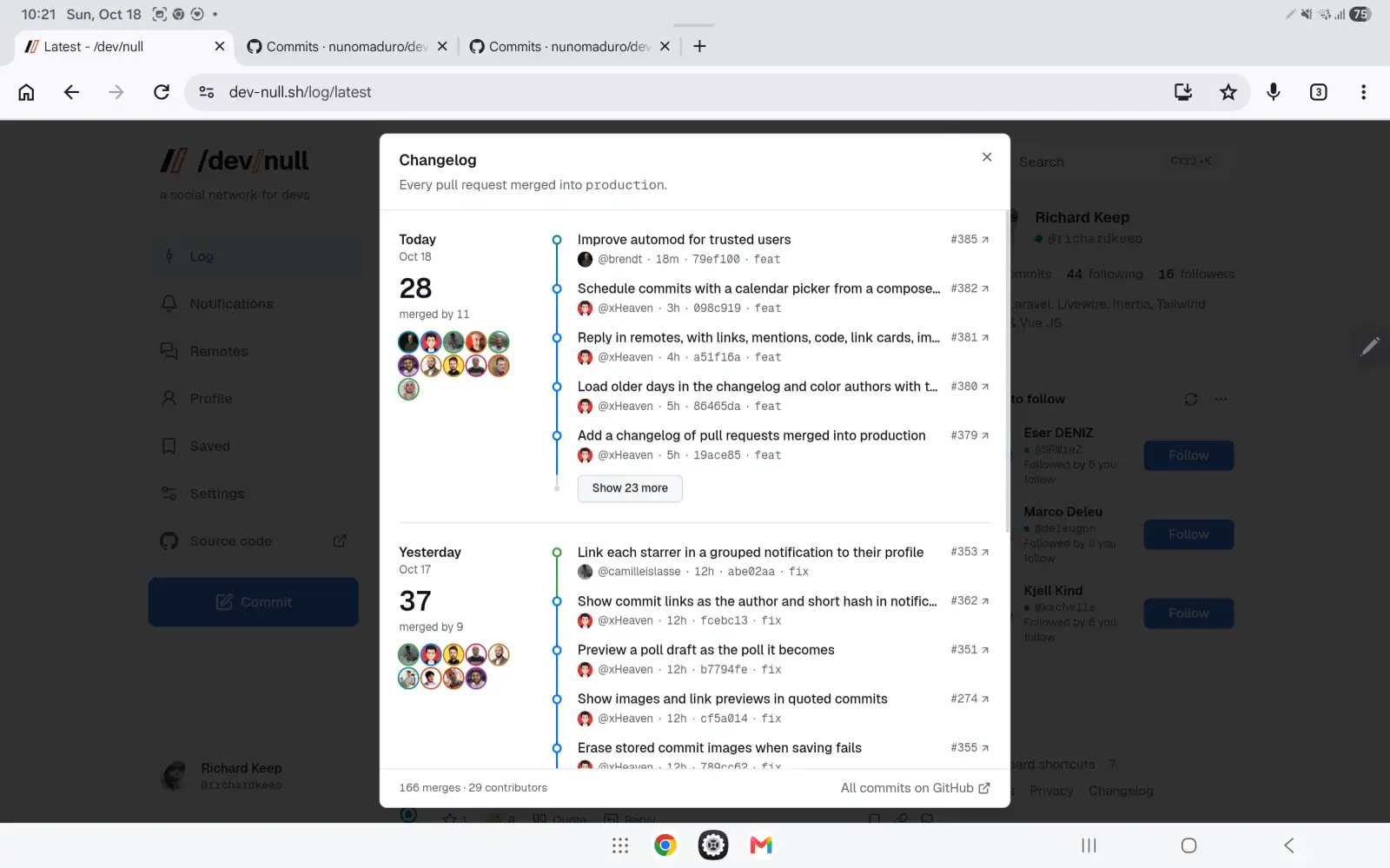Screen dimensions: 1390x868
Task: Launch Chrome from the taskbar
Action: [665, 845]
